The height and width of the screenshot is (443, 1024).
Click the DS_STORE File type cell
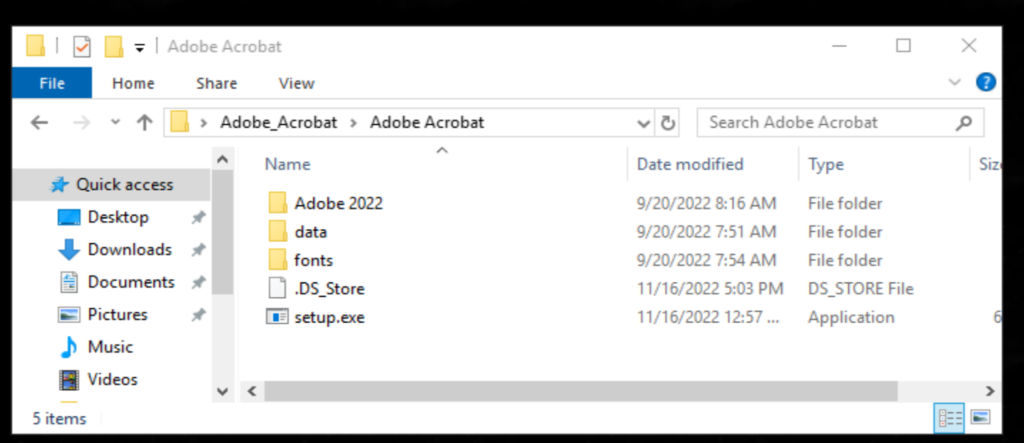point(861,289)
